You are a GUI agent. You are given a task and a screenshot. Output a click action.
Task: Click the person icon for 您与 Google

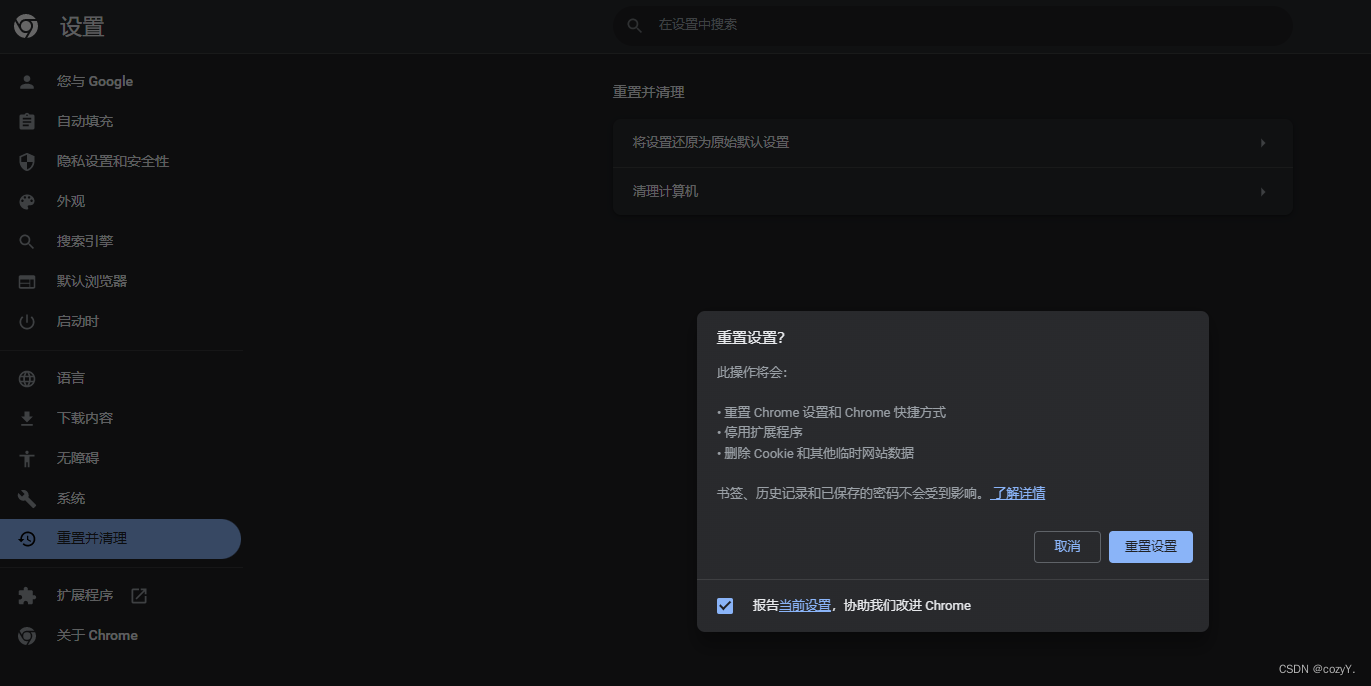(27, 82)
